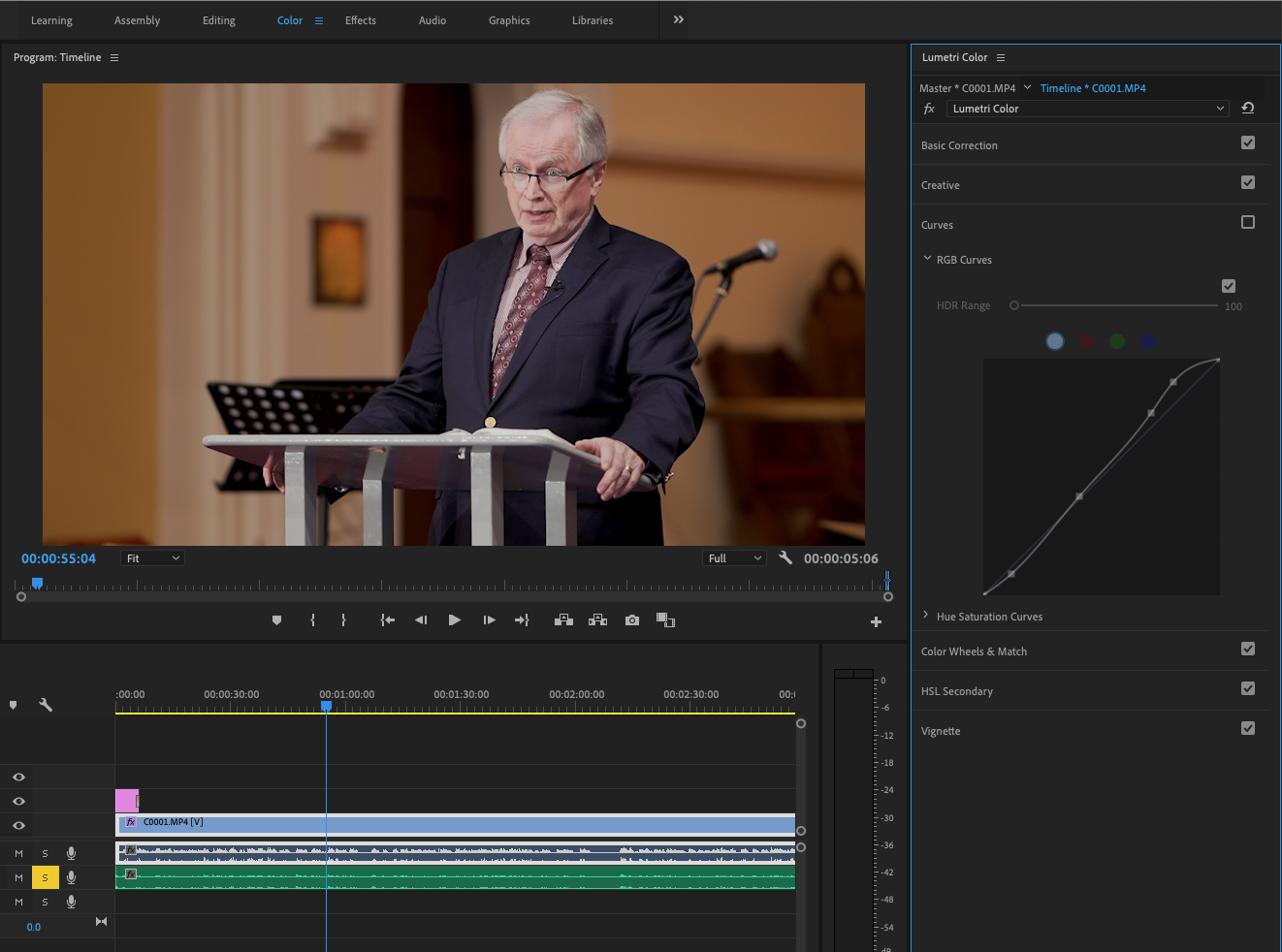Click the Export Frame camera icon
Screen dimensions: 1282x952
click(632, 620)
